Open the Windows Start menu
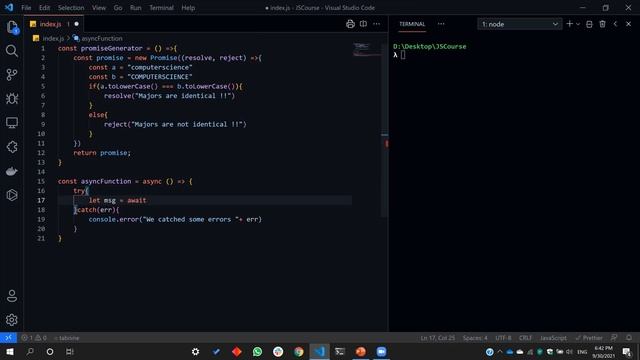The height and width of the screenshot is (360, 640). pos(9,351)
